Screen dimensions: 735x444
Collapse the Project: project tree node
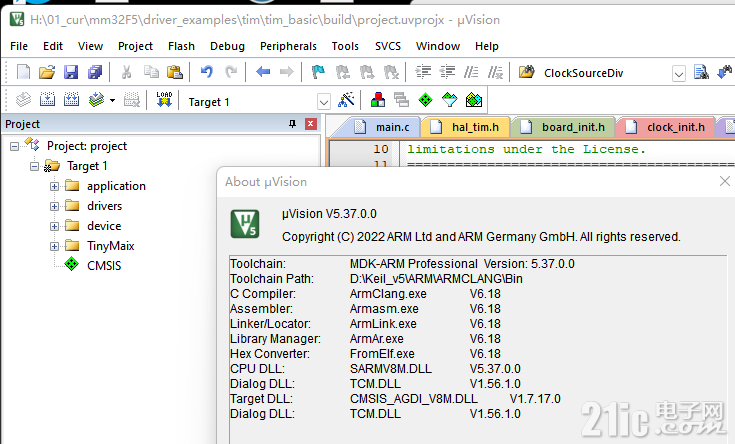15,146
